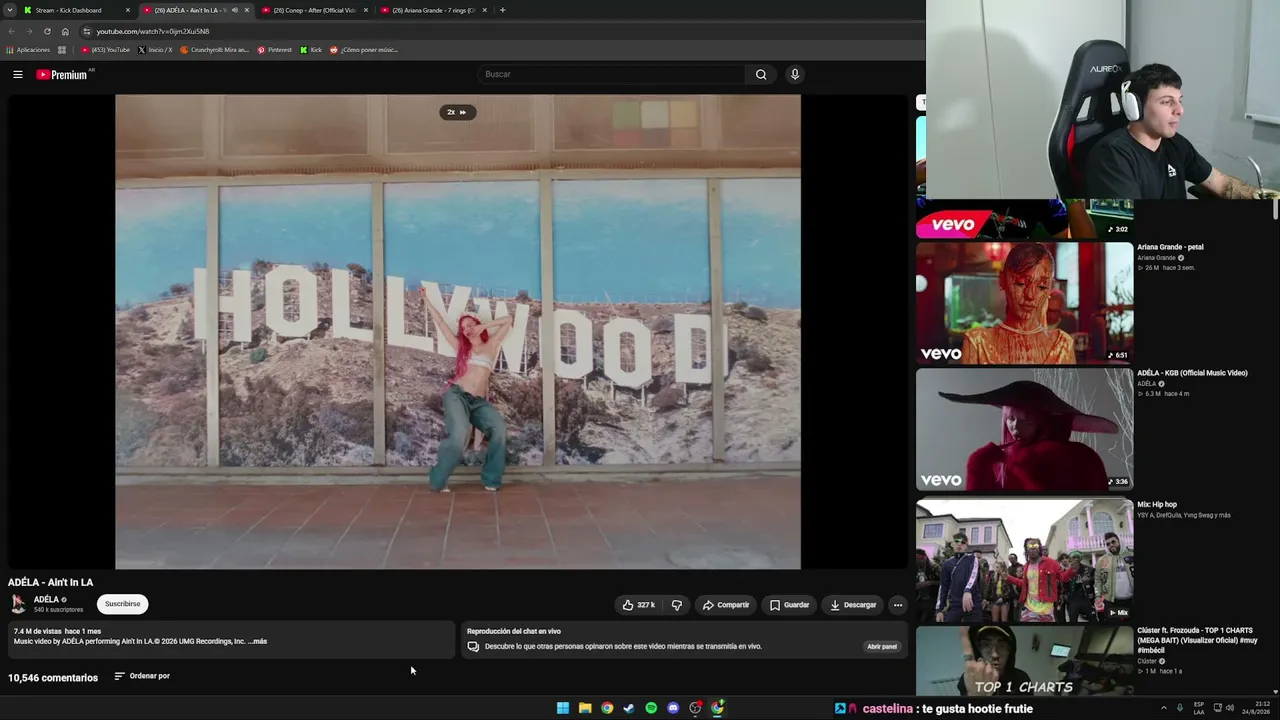Click Abrir panel for chat replay

(x=882, y=647)
